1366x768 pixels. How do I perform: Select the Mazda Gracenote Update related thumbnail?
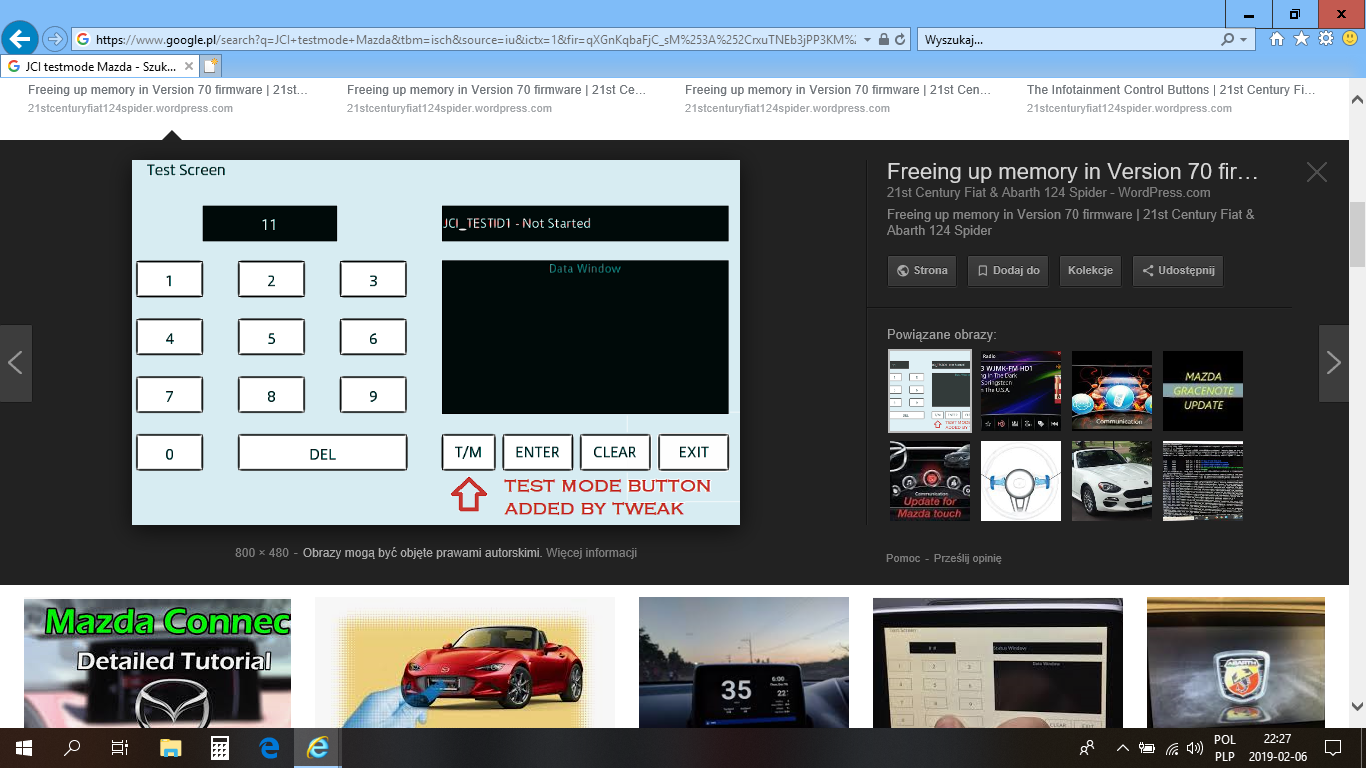tap(1203, 391)
